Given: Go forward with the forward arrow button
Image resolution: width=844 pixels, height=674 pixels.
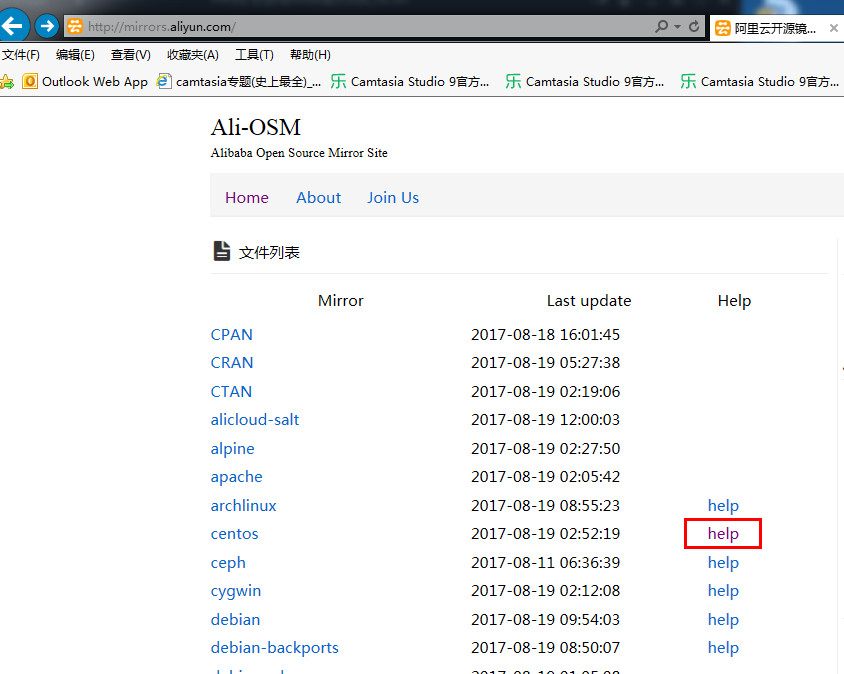Looking at the screenshot, I should [47, 26].
